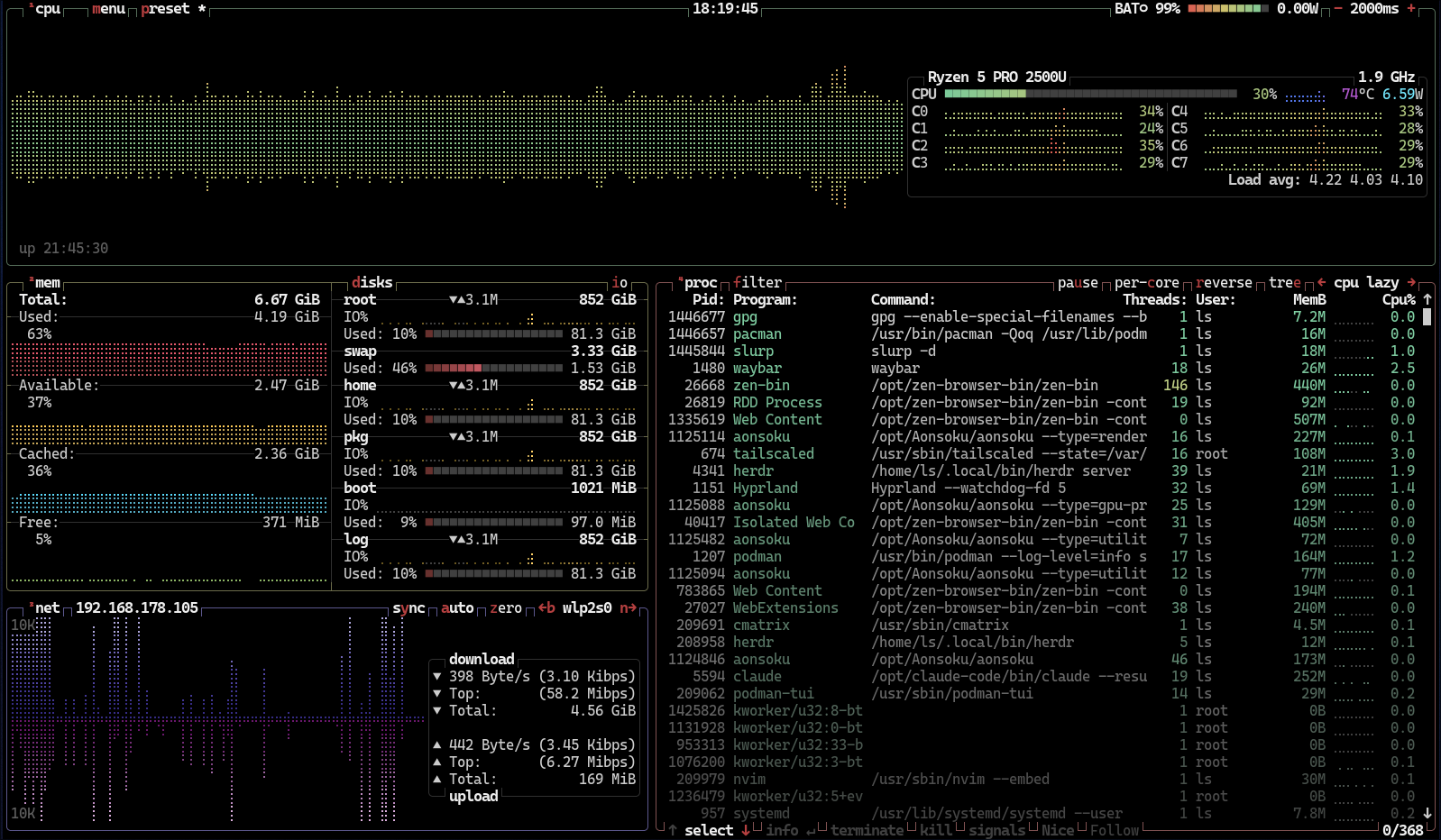Select the Hyprland process row
This screenshot has width=1441, height=840.
click(x=1042, y=488)
